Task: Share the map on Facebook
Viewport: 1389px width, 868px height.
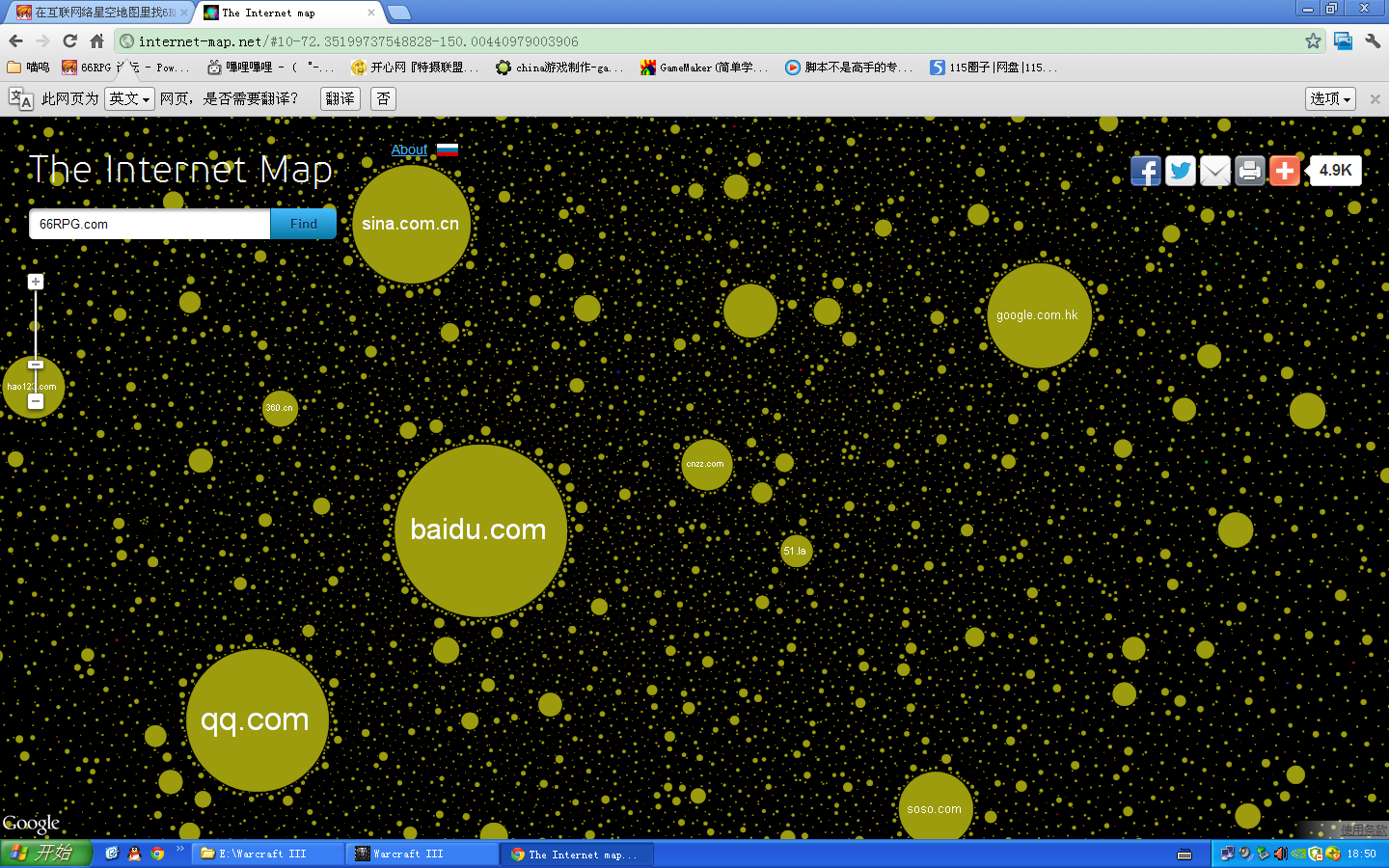Action: [x=1145, y=171]
